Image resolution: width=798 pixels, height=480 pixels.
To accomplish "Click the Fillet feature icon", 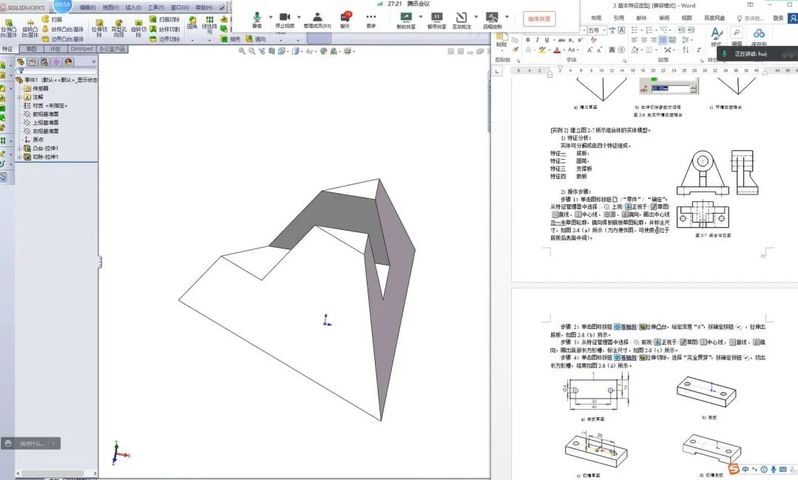I will [x=192, y=24].
